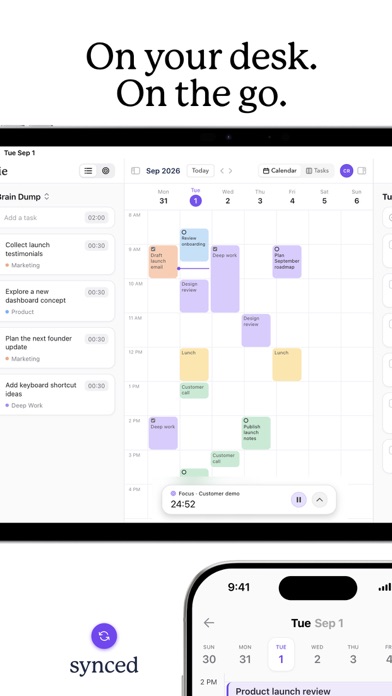Pause the Customer demo focus timer
The image size is (392, 696).
click(x=299, y=500)
